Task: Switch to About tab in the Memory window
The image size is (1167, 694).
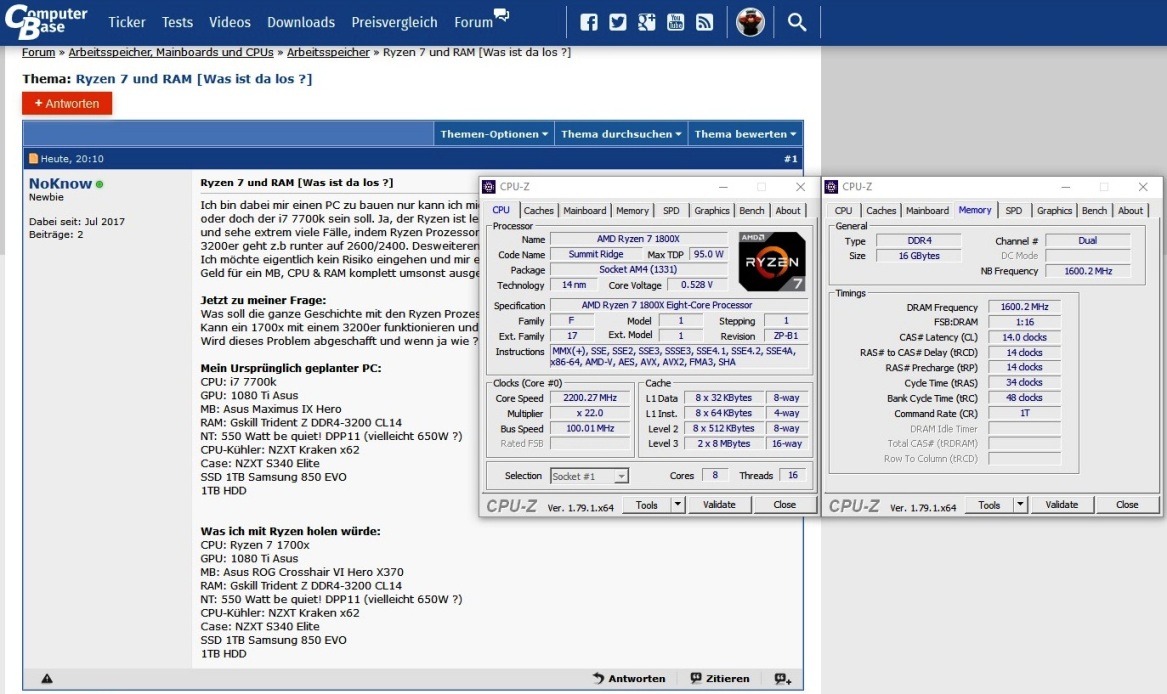Action: pyautogui.click(x=1131, y=211)
